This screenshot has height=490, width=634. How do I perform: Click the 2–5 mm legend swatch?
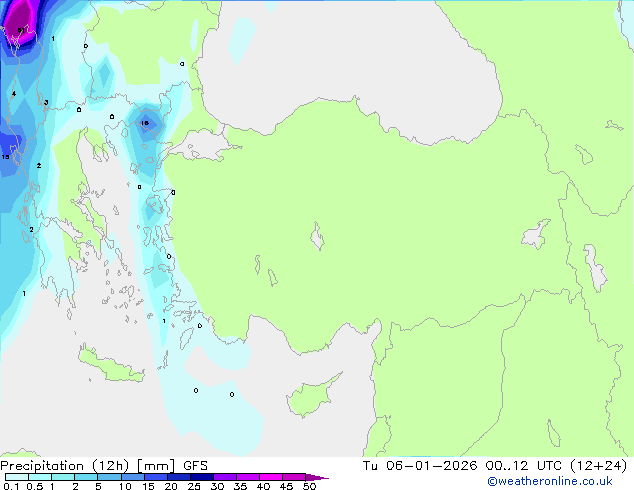point(86,477)
